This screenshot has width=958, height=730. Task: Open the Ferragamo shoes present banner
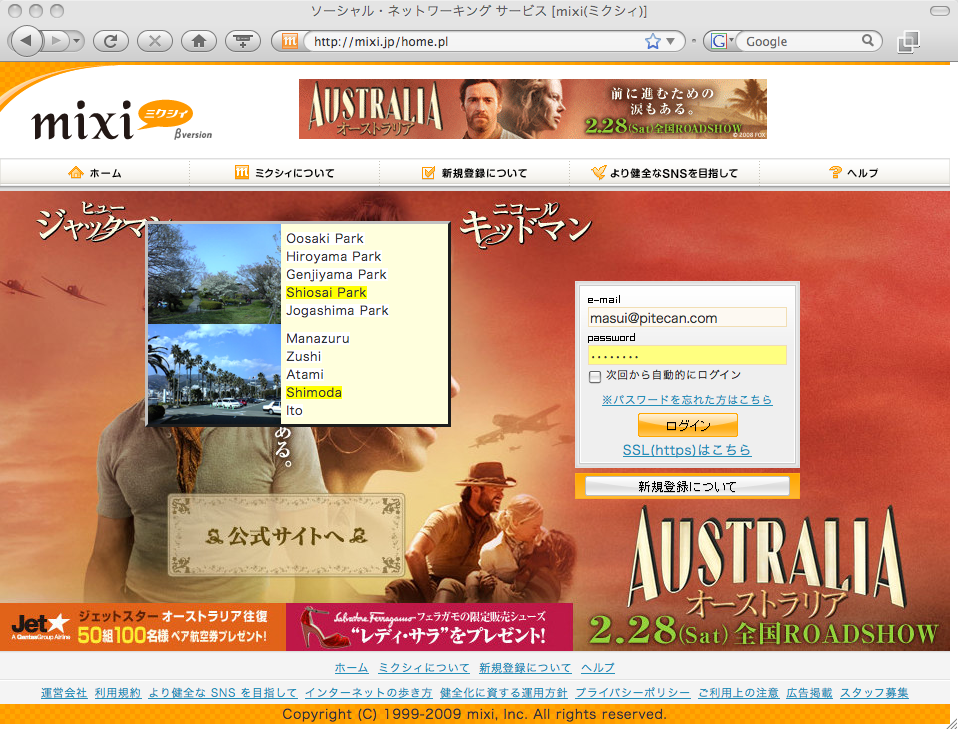(430, 627)
